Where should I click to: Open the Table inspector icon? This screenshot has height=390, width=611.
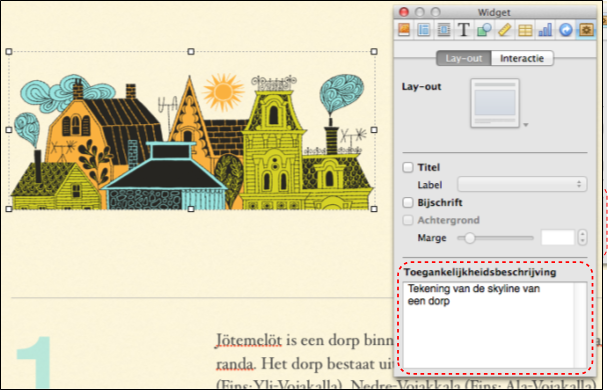pos(525,30)
